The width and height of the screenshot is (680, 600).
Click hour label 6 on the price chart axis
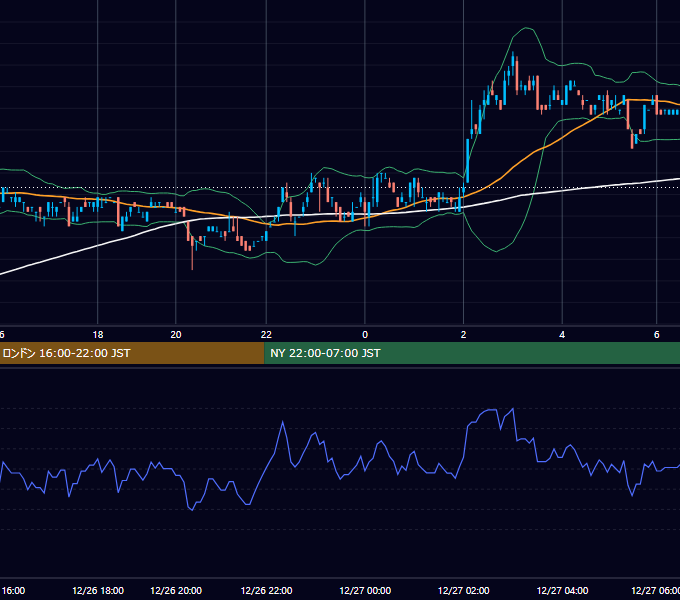(x=657, y=335)
